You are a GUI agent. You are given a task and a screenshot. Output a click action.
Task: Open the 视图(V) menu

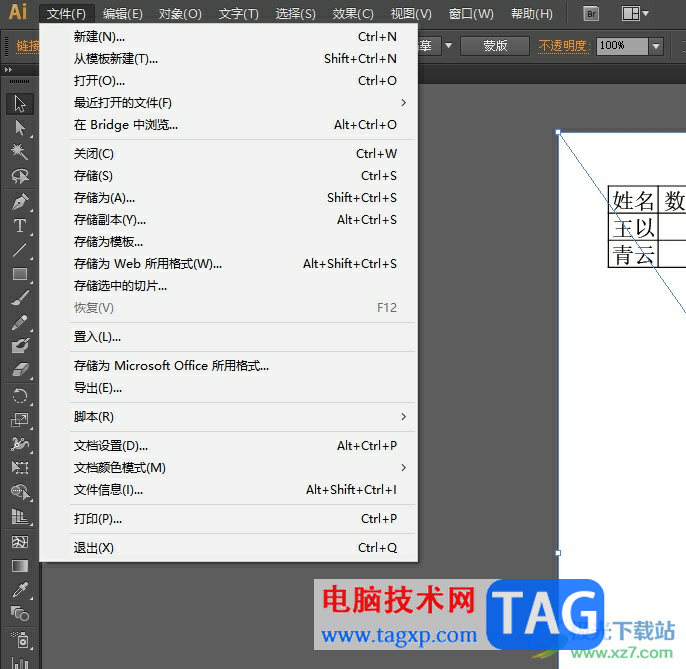(x=411, y=14)
